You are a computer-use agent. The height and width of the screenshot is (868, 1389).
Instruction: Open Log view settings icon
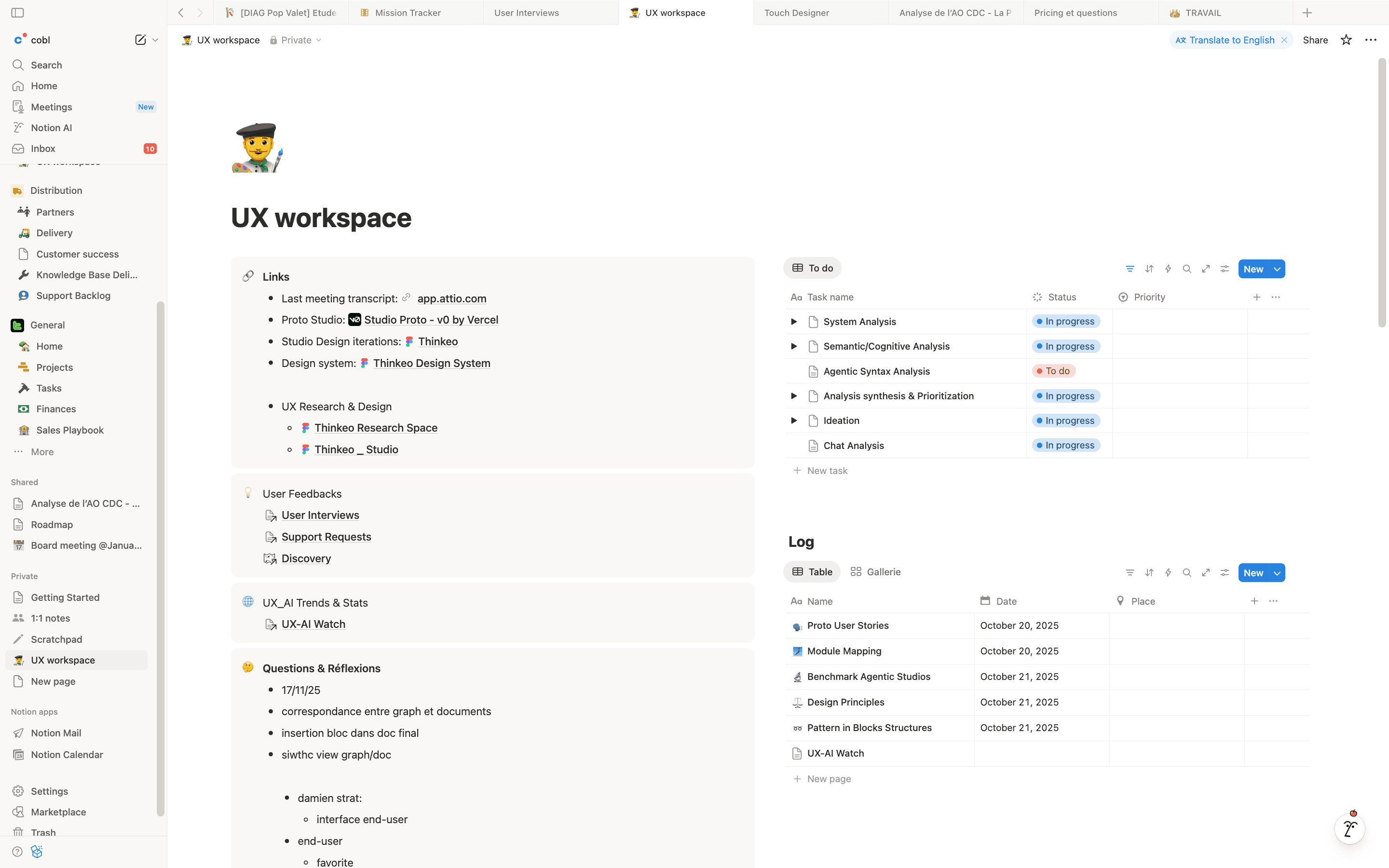coord(1224,572)
